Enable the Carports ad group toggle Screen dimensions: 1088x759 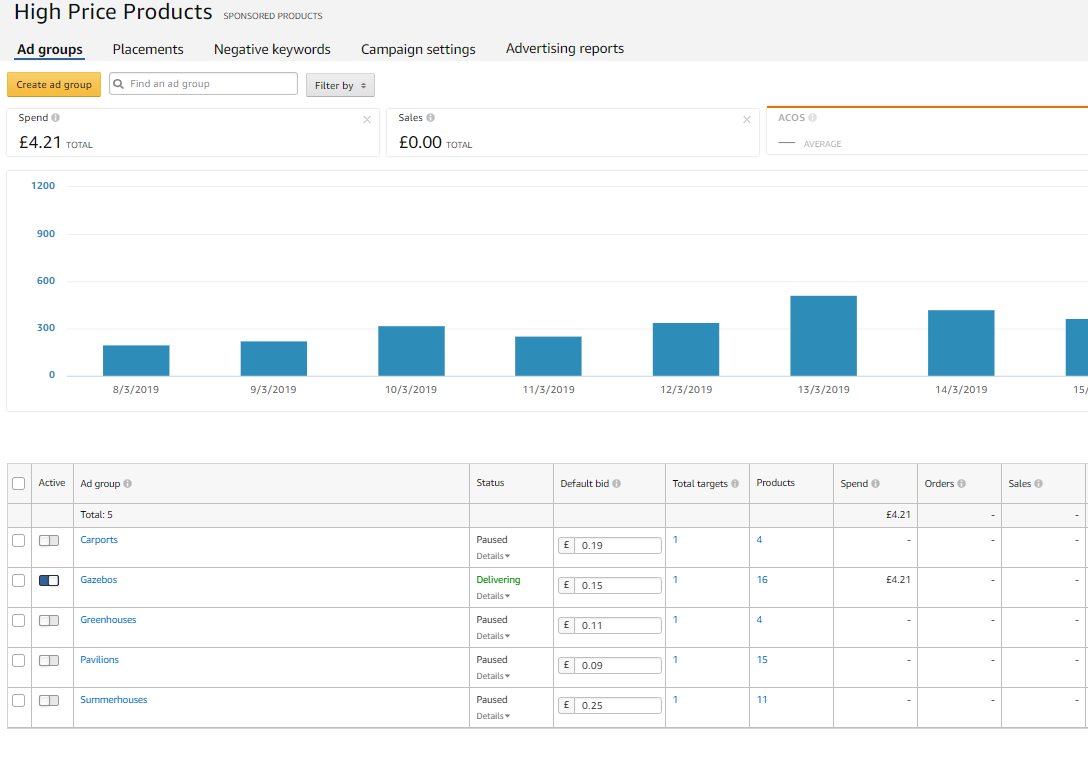[49, 540]
